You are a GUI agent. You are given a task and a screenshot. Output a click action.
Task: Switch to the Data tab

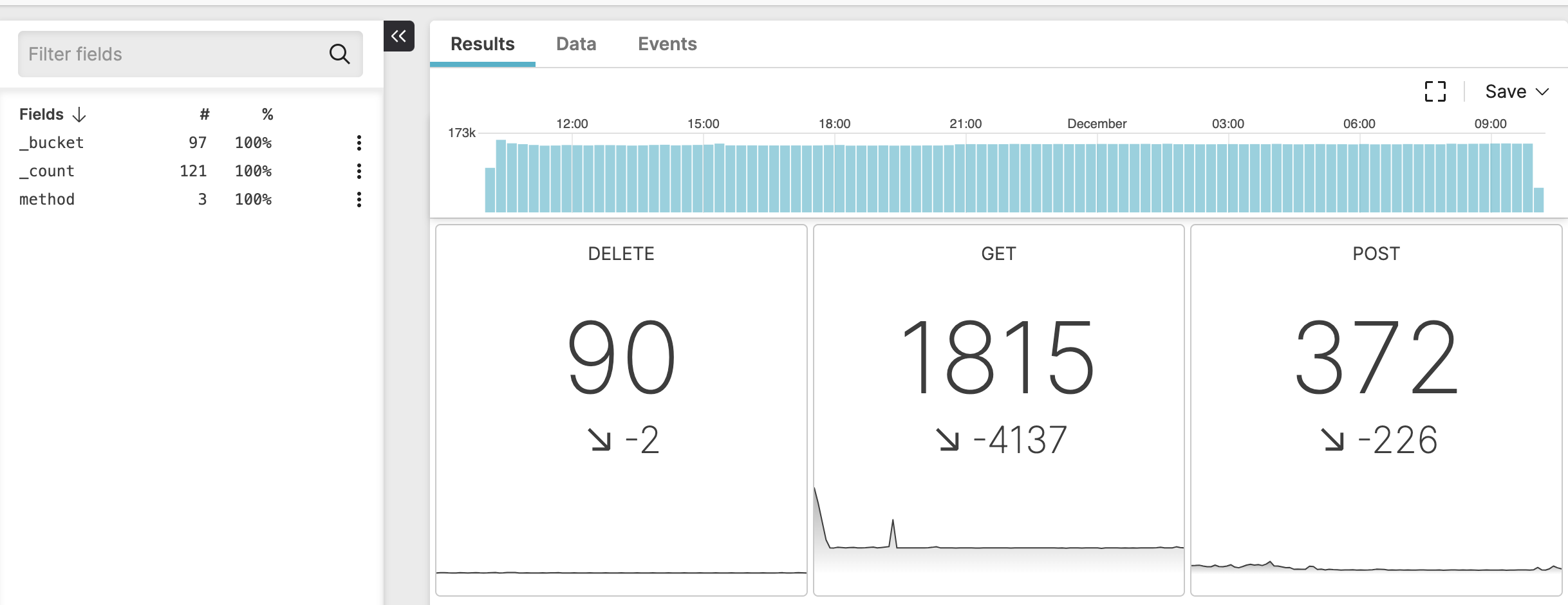coord(576,44)
